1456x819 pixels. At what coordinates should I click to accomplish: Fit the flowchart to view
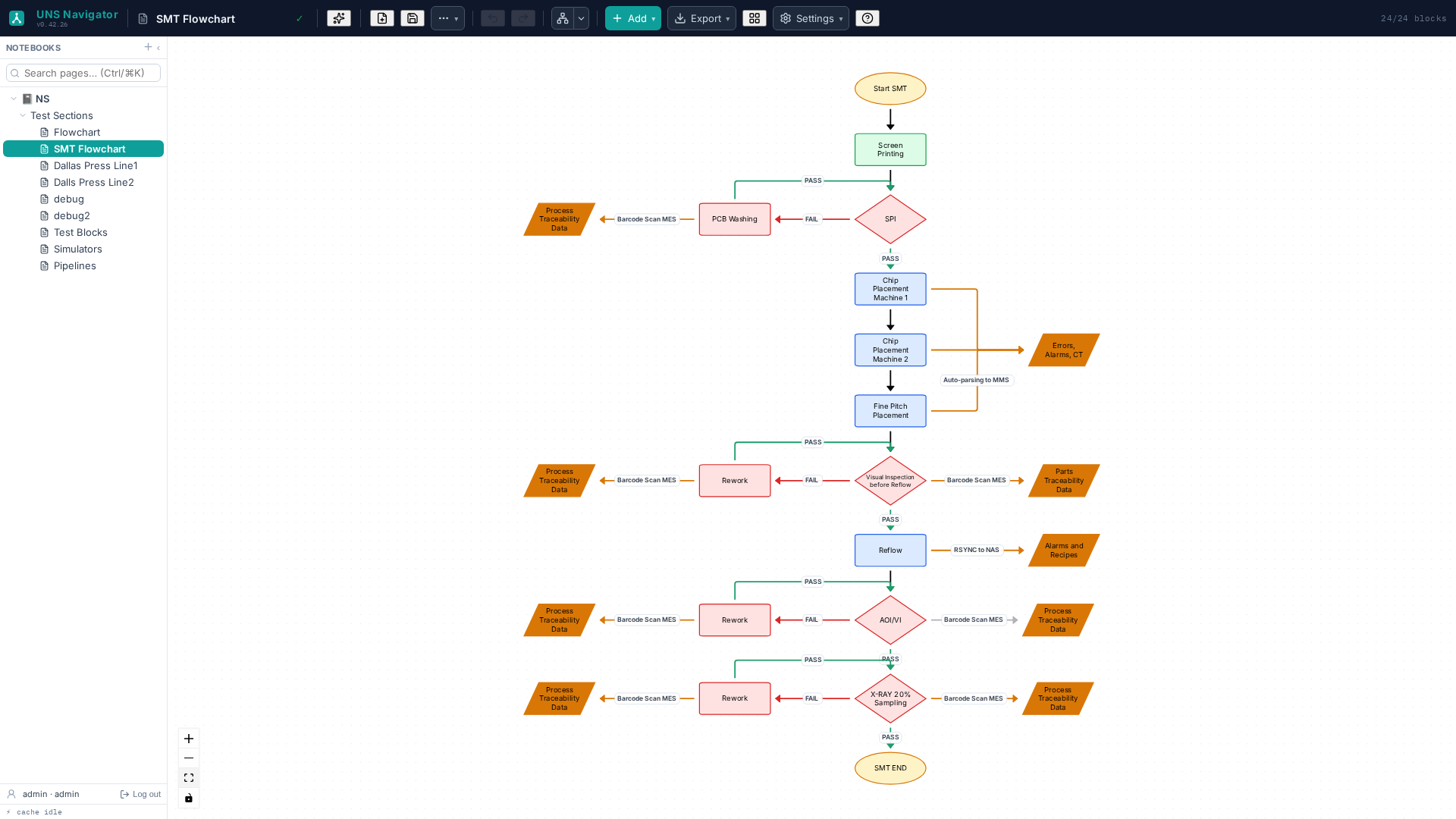(x=189, y=778)
